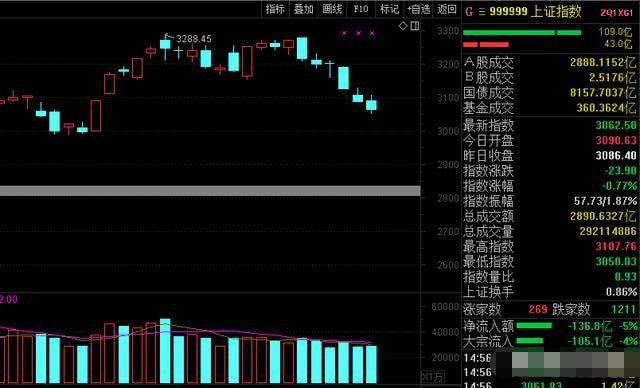Click the red G icon in header
The width and height of the screenshot is (640, 388).
click(x=469, y=12)
